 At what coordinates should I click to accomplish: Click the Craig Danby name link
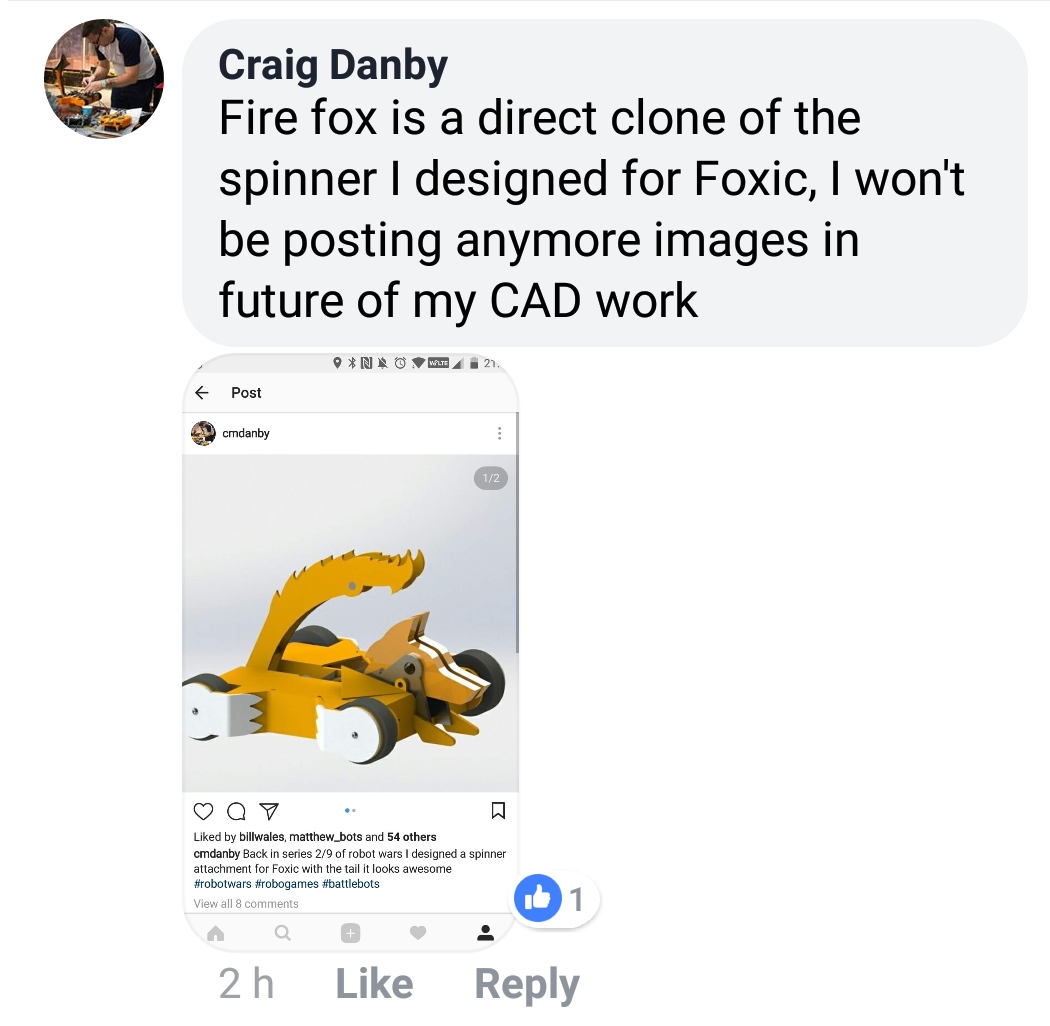pos(333,65)
